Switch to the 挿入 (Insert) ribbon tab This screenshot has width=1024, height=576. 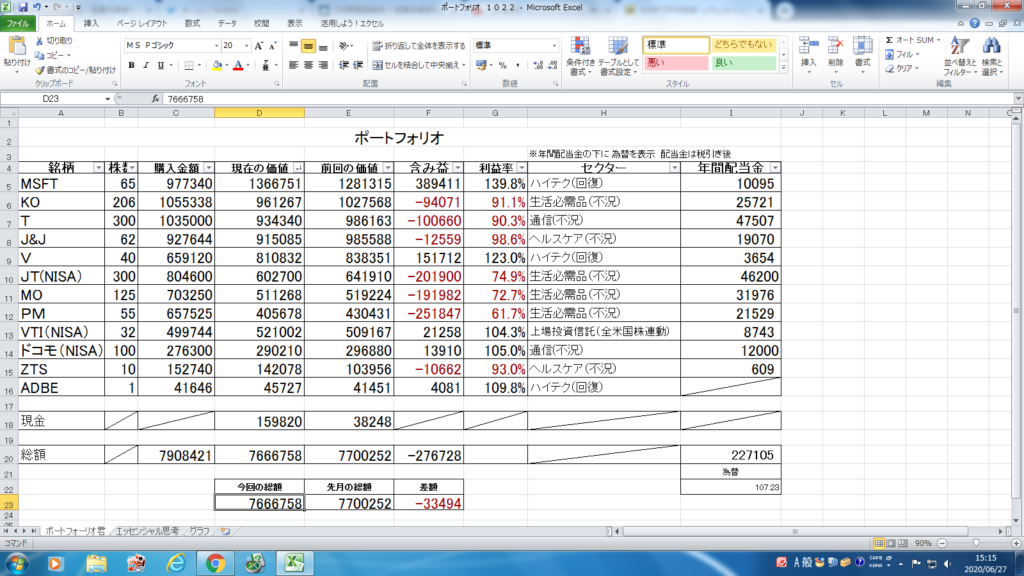tap(91, 24)
